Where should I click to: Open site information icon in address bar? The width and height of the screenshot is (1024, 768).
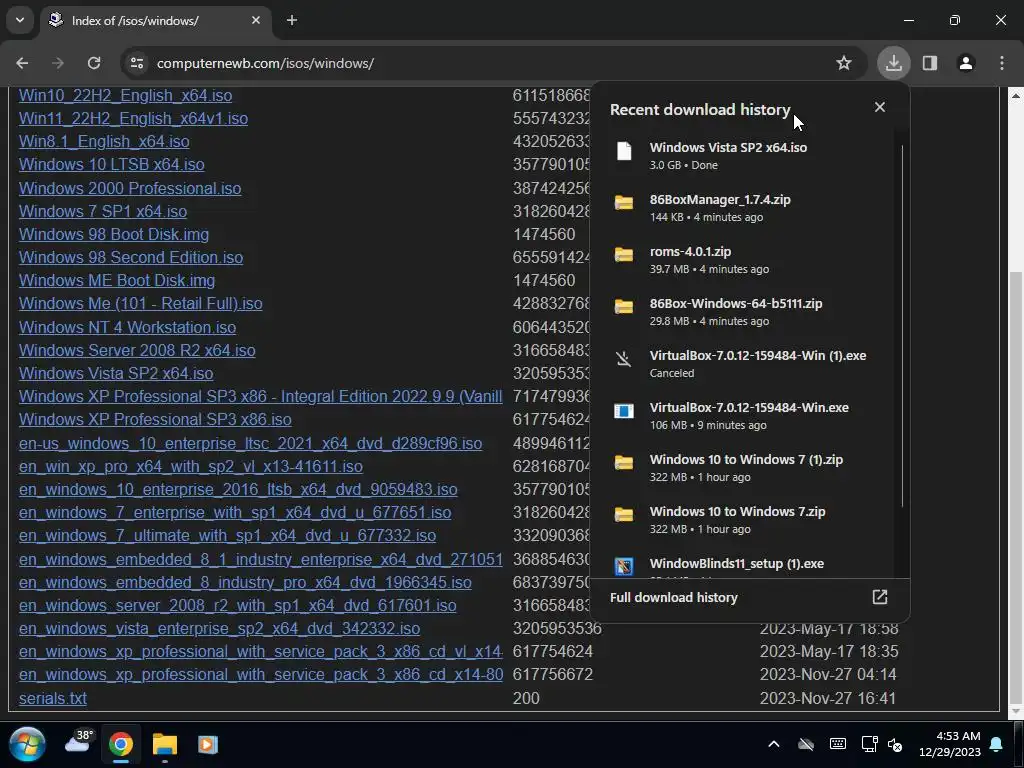(136, 63)
